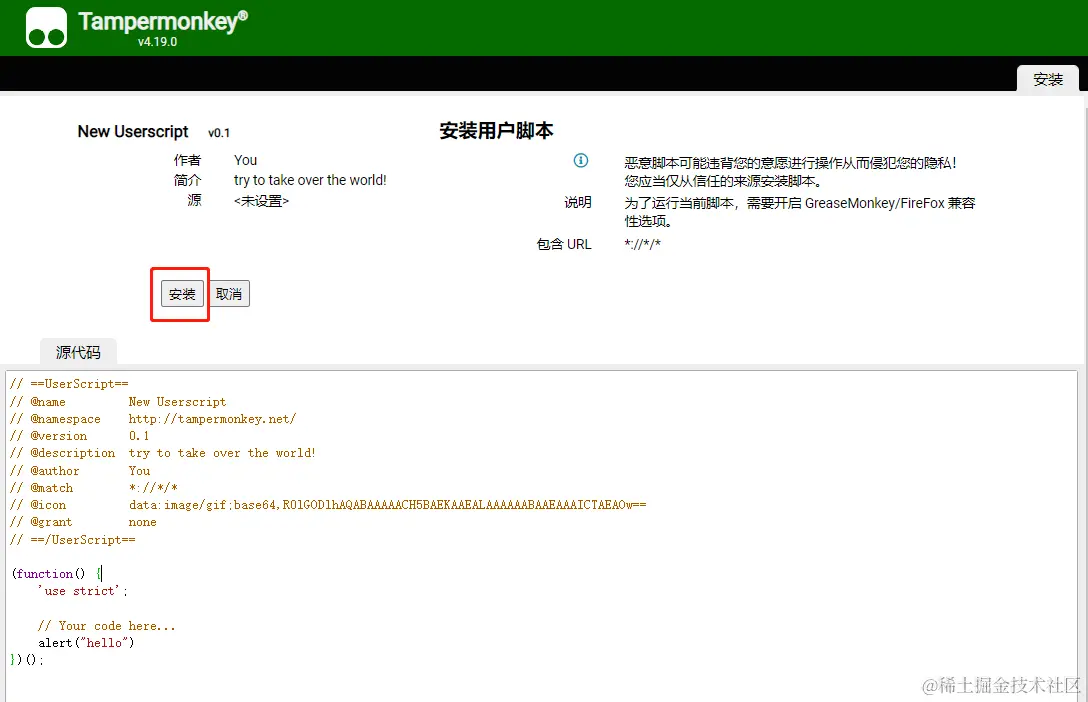Viewport: 1088px width, 702px height.
Task: Click the malicious script warning text
Action: click(x=790, y=172)
